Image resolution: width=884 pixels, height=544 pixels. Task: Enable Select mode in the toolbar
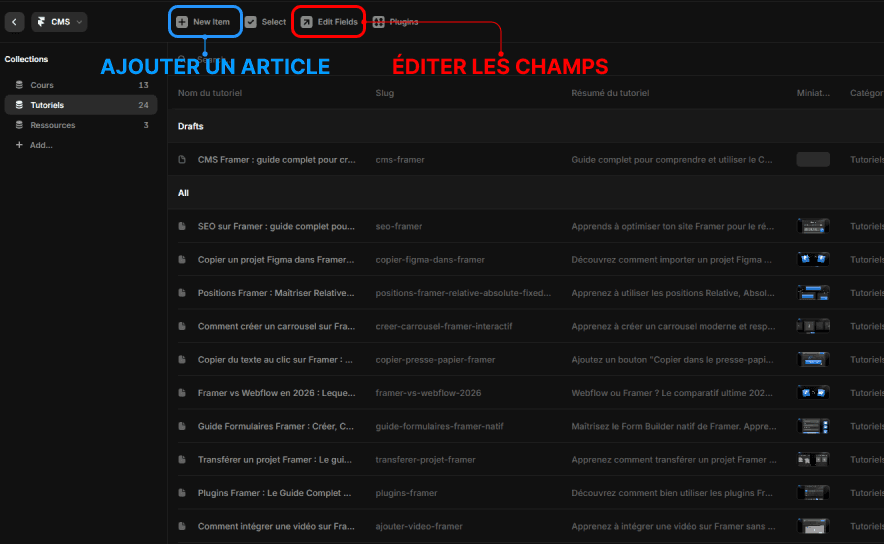tap(266, 22)
